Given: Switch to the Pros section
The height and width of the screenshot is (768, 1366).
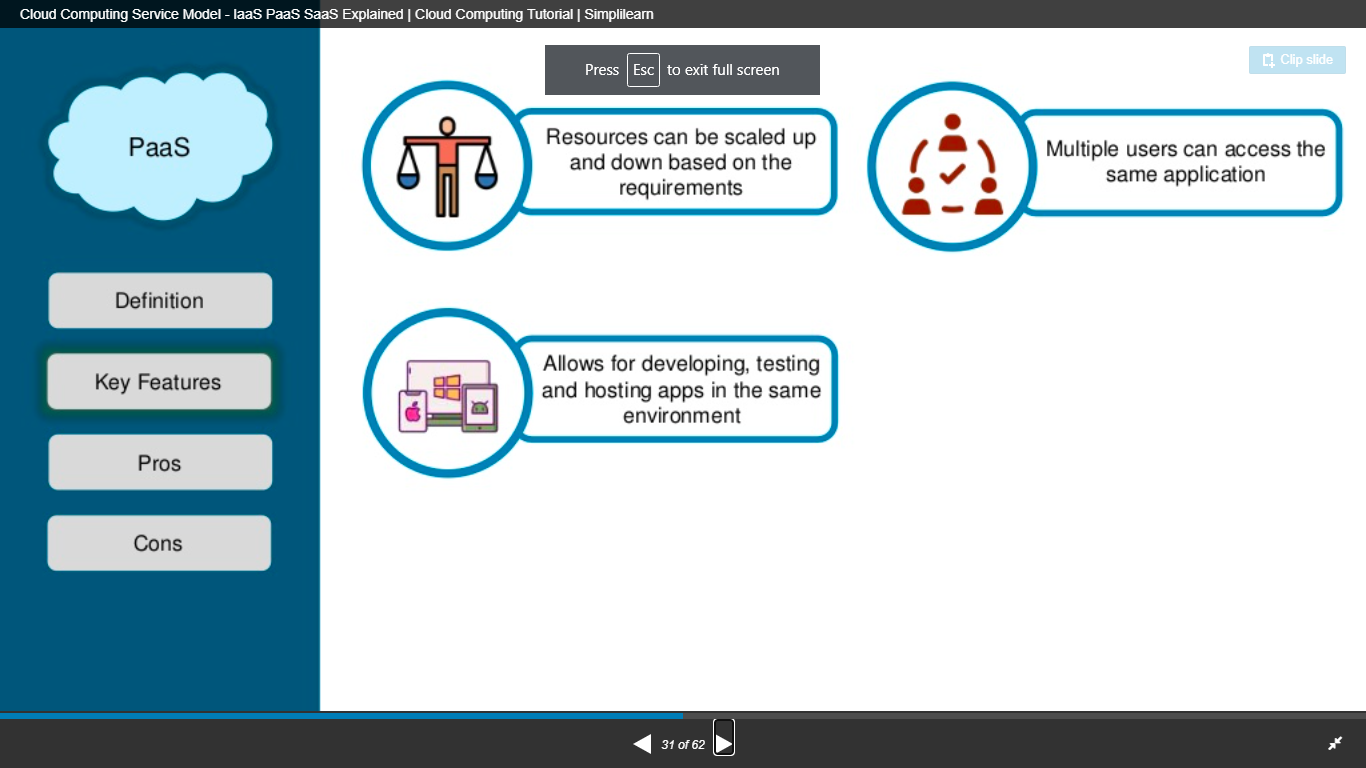Looking at the screenshot, I should [x=160, y=463].
